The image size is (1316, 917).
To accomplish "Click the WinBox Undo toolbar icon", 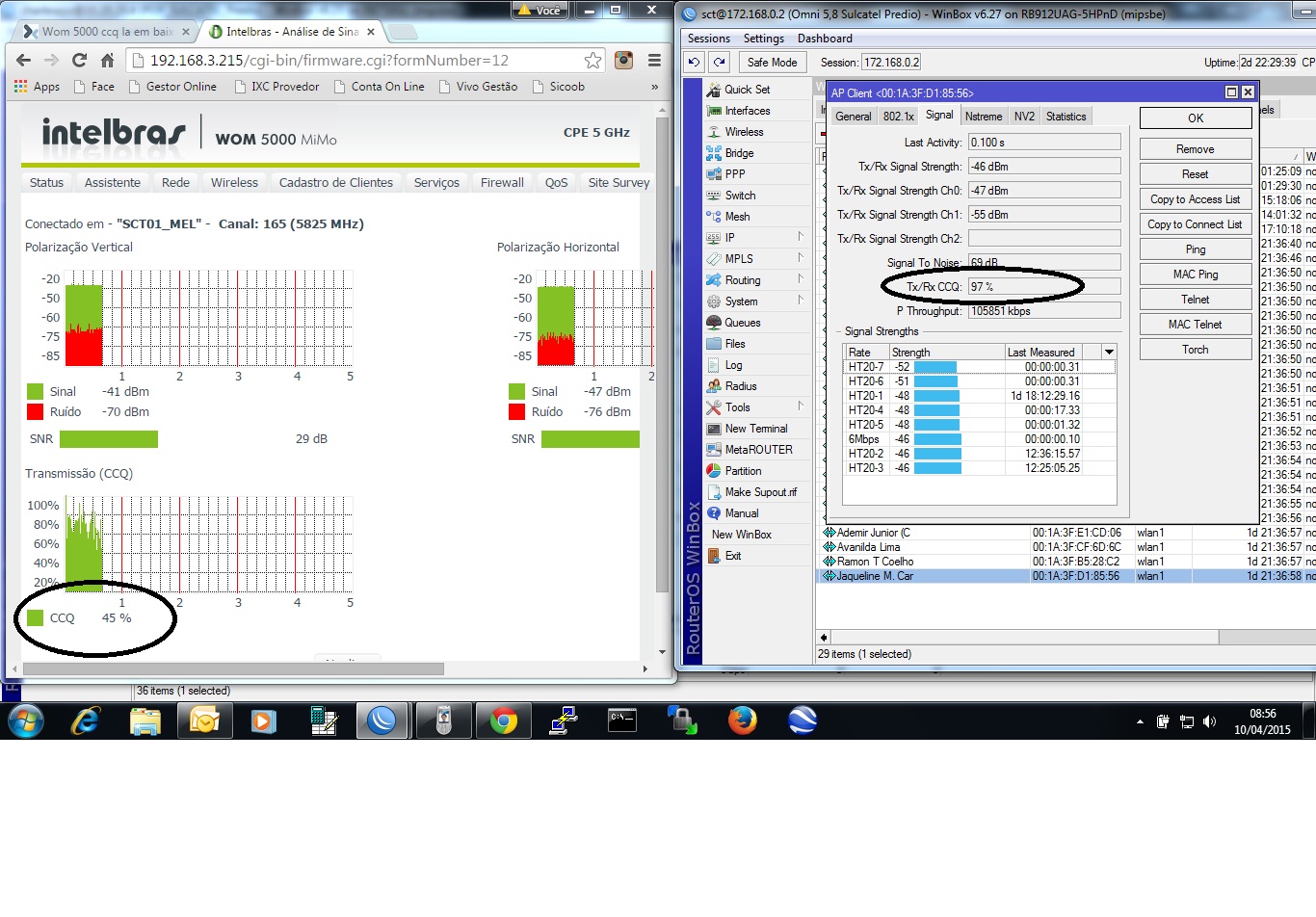I will click(694, 63).
